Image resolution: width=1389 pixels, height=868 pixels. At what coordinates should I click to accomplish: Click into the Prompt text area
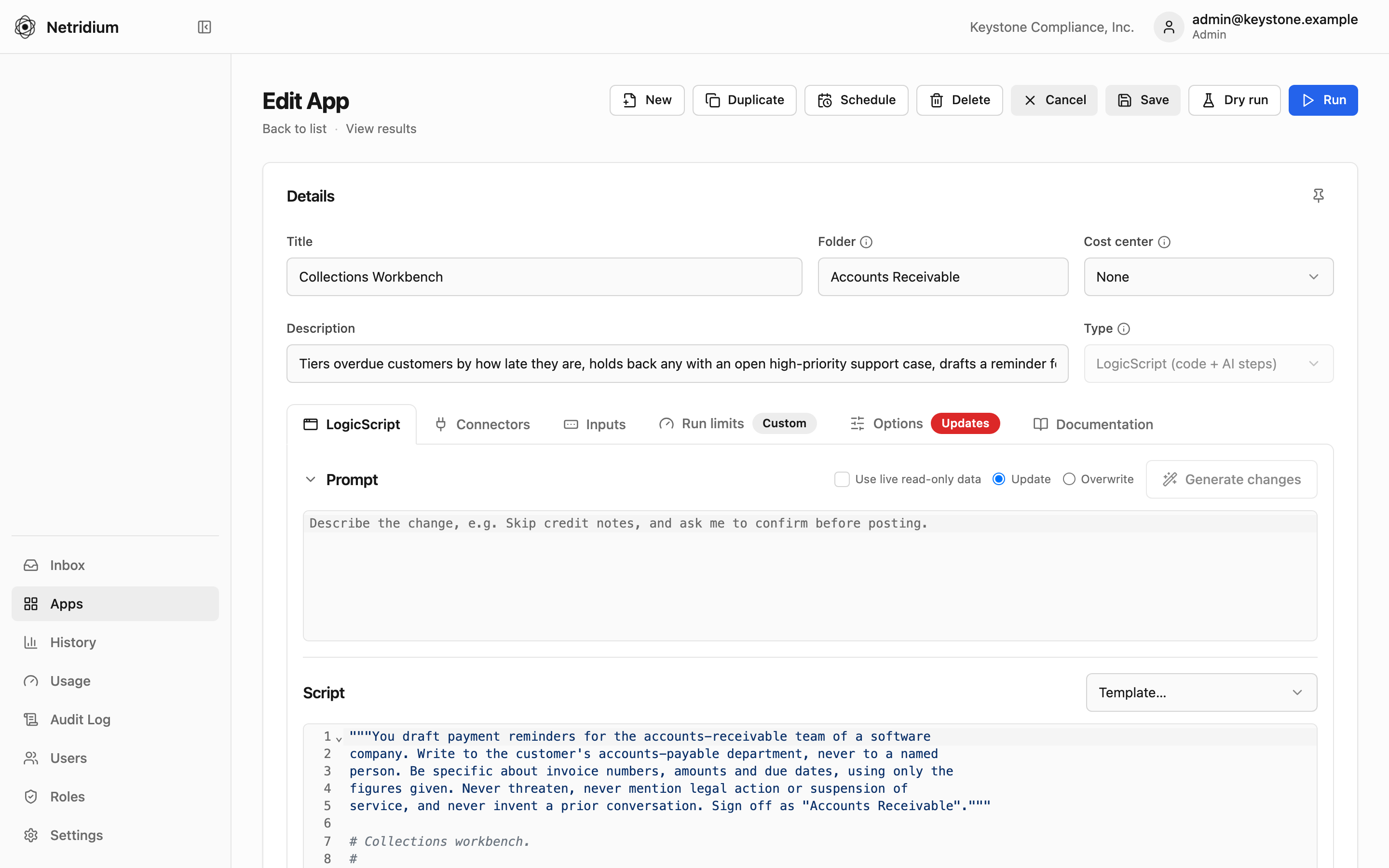click(x=810, y=576)
